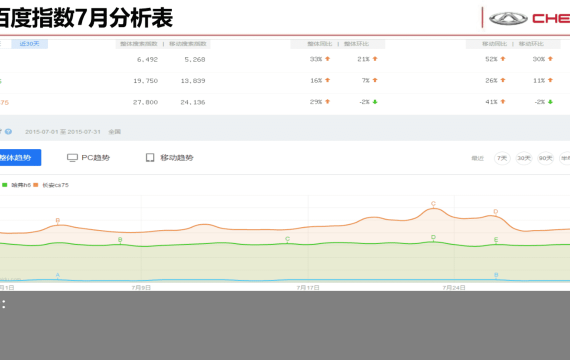Click the PC趋势 monitor icon
The height and width of the screenshot is (360, 570).
[x=72, y=158]
